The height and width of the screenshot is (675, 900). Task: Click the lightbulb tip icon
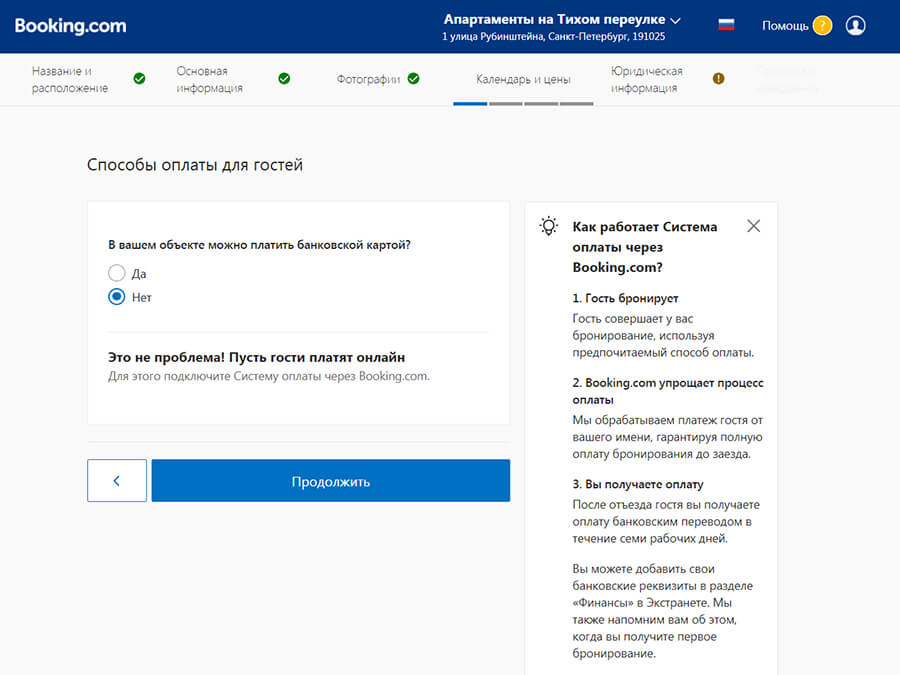pos(548,226)
